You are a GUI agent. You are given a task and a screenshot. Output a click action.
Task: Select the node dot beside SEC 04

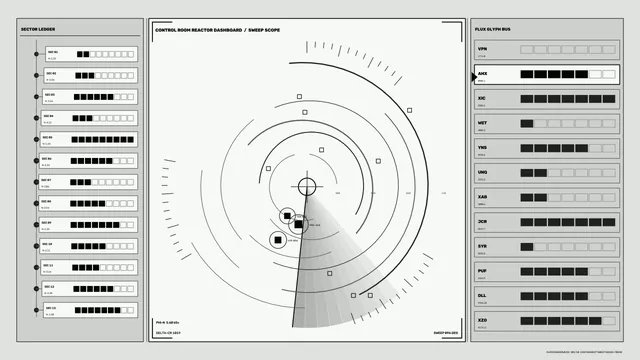pyautogui.click(x=36, y=118)
